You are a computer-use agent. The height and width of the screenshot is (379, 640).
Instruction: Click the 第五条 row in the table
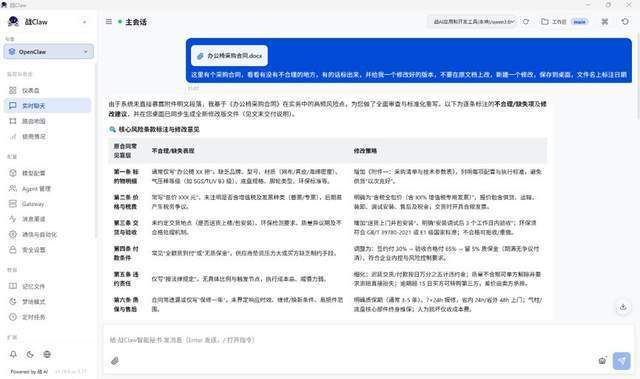(x=327, y=279)
